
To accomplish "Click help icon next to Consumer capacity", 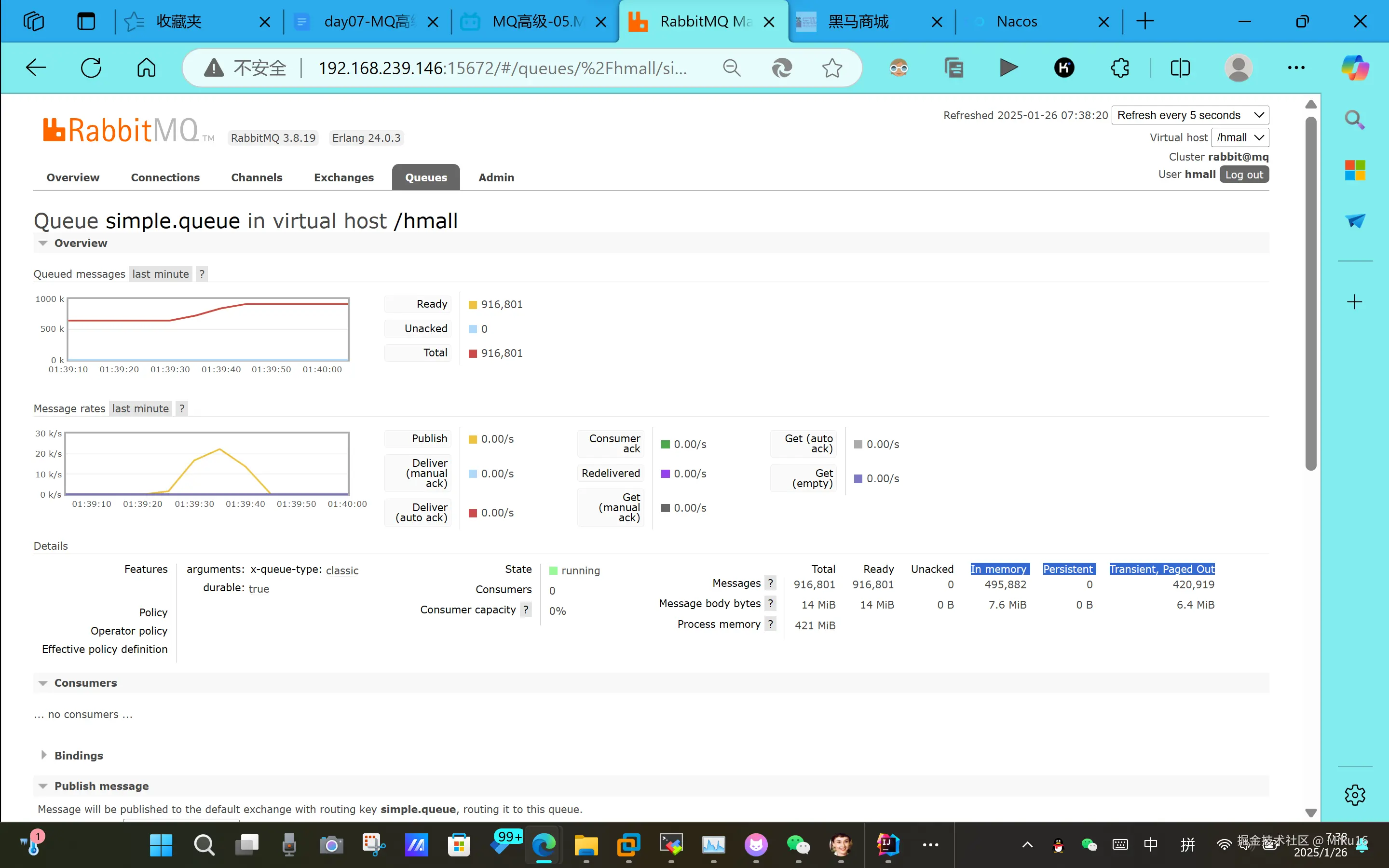I will (x=525, y=610).
